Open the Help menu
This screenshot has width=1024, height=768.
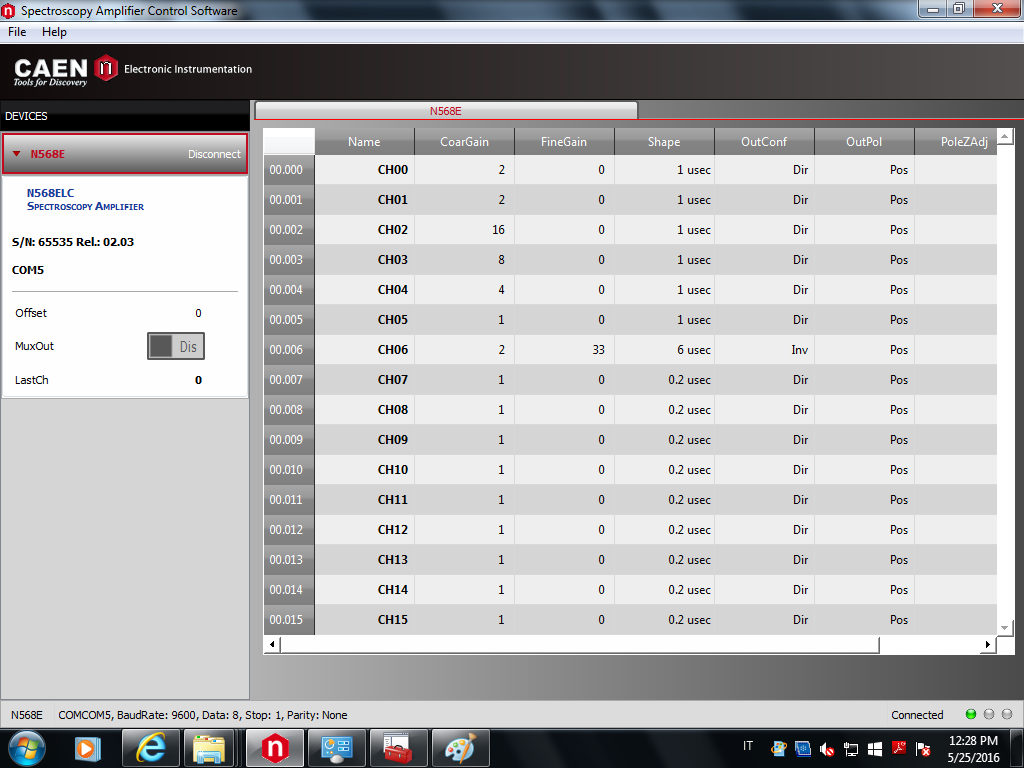pyautogui.click(x=54, y=32)
